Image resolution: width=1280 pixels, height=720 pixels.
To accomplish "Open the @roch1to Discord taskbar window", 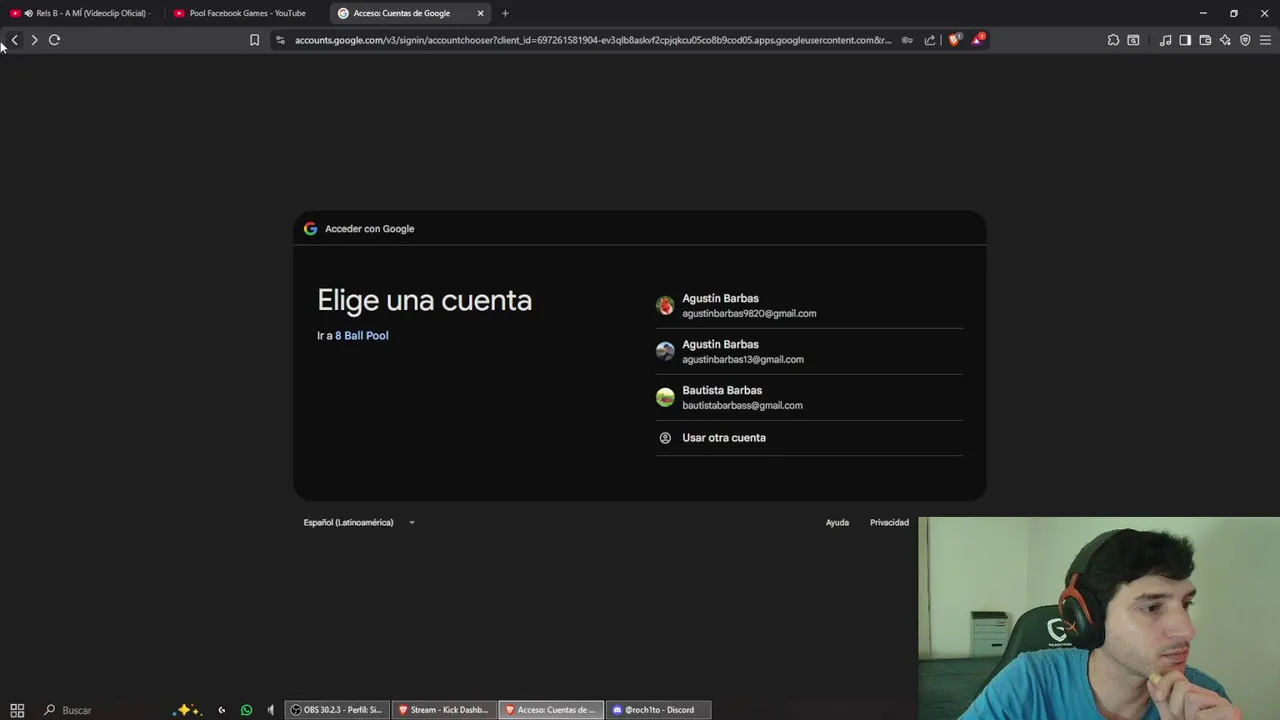I will [658, 710].
